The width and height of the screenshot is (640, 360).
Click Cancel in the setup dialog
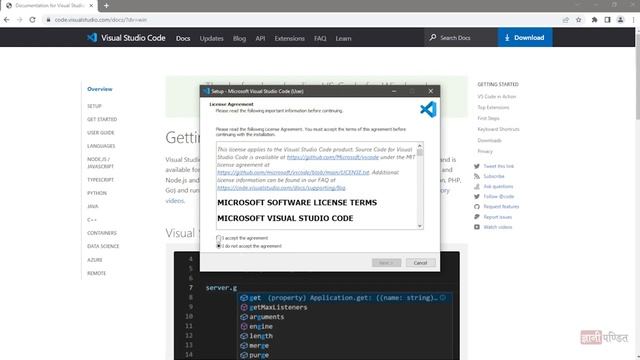[x=420, y=263]
